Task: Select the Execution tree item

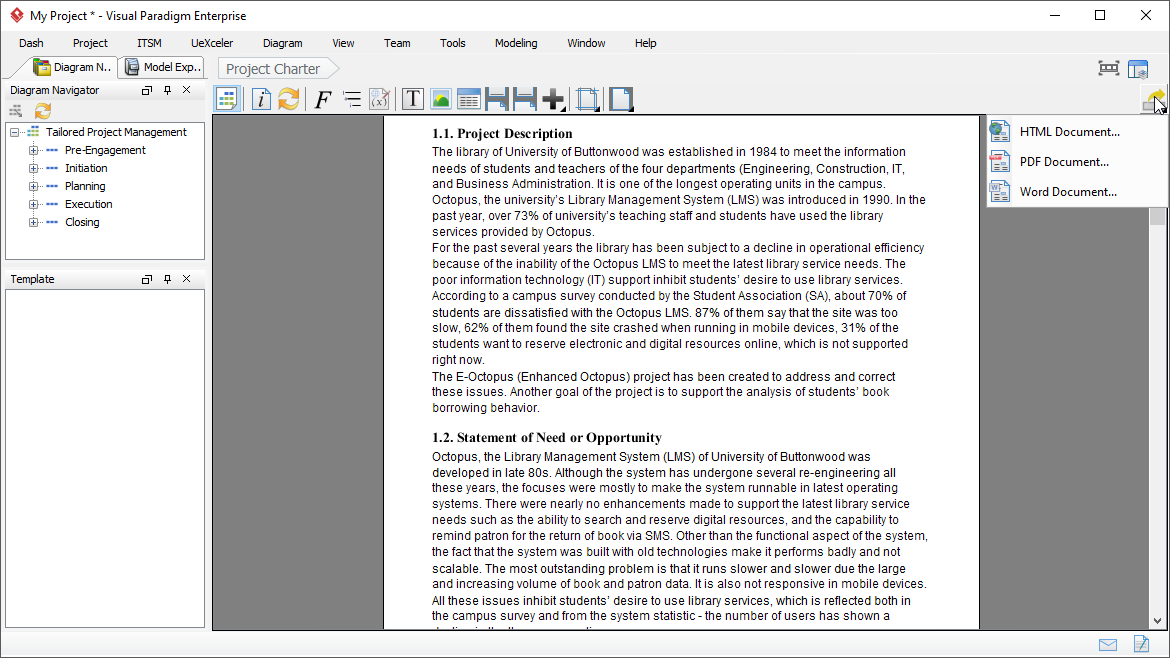Action: (x=89, y=204)
